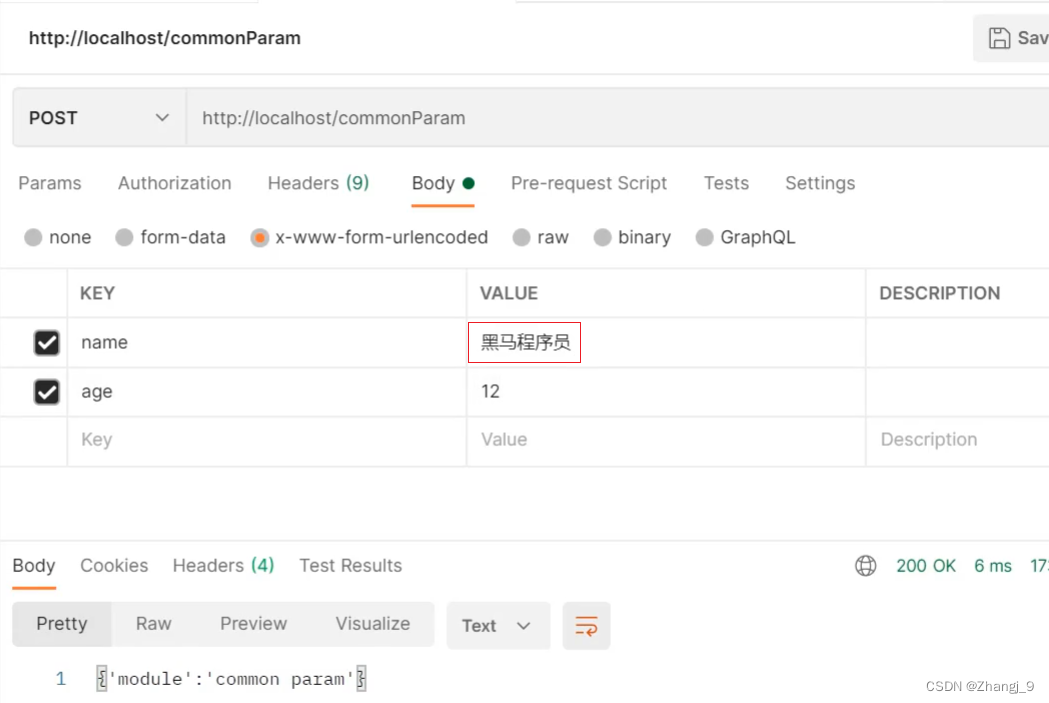Open the response Body tab

click(x=34, y=566)
